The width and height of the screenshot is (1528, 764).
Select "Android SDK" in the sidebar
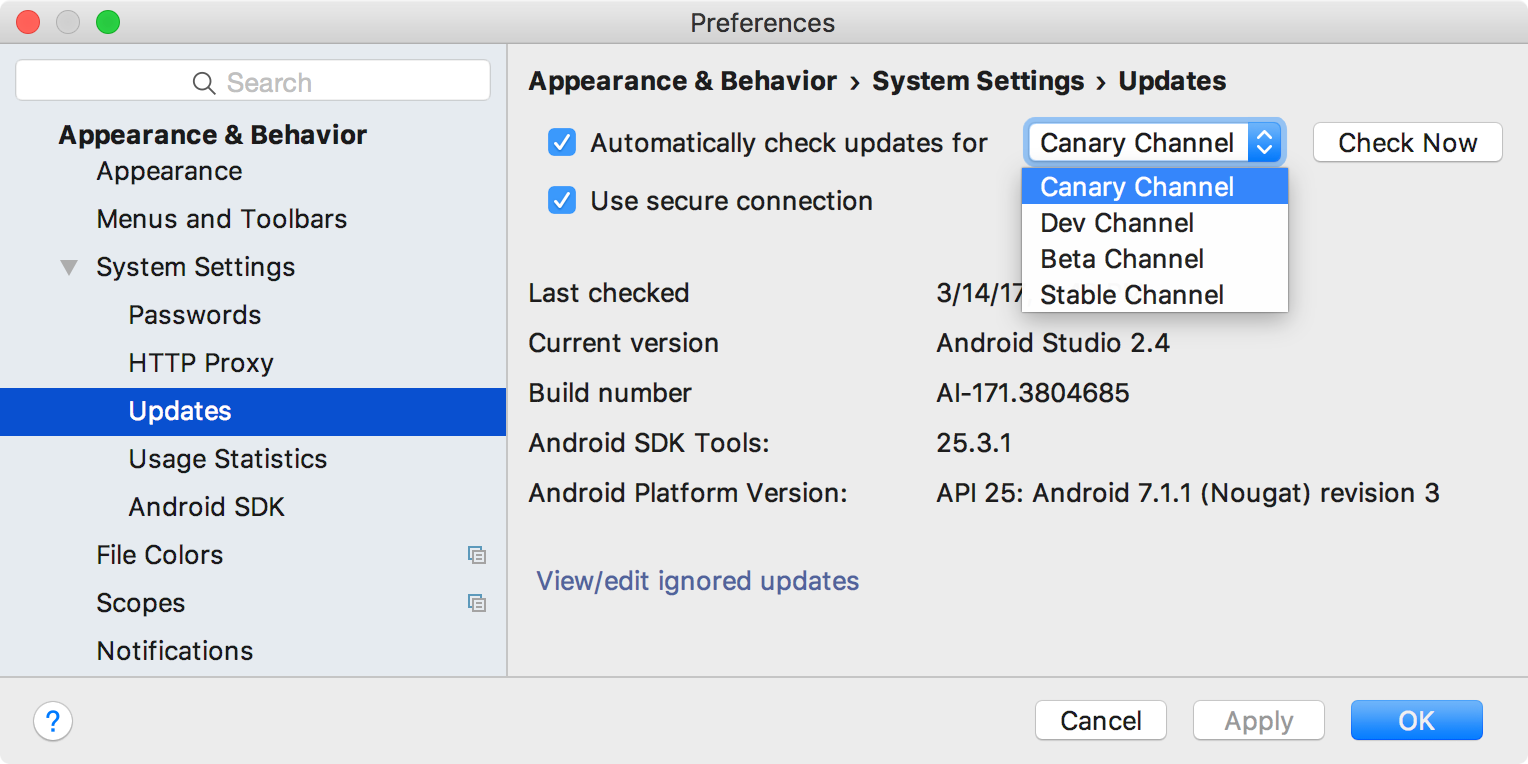pos(206,507)
